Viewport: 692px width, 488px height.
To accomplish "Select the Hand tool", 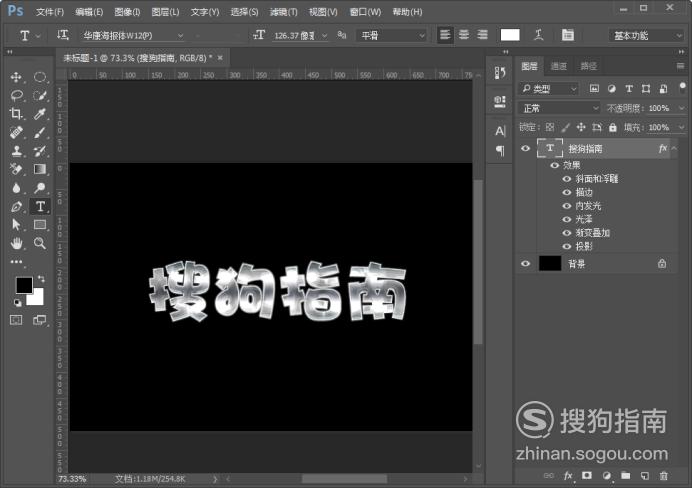I will 16,243.
